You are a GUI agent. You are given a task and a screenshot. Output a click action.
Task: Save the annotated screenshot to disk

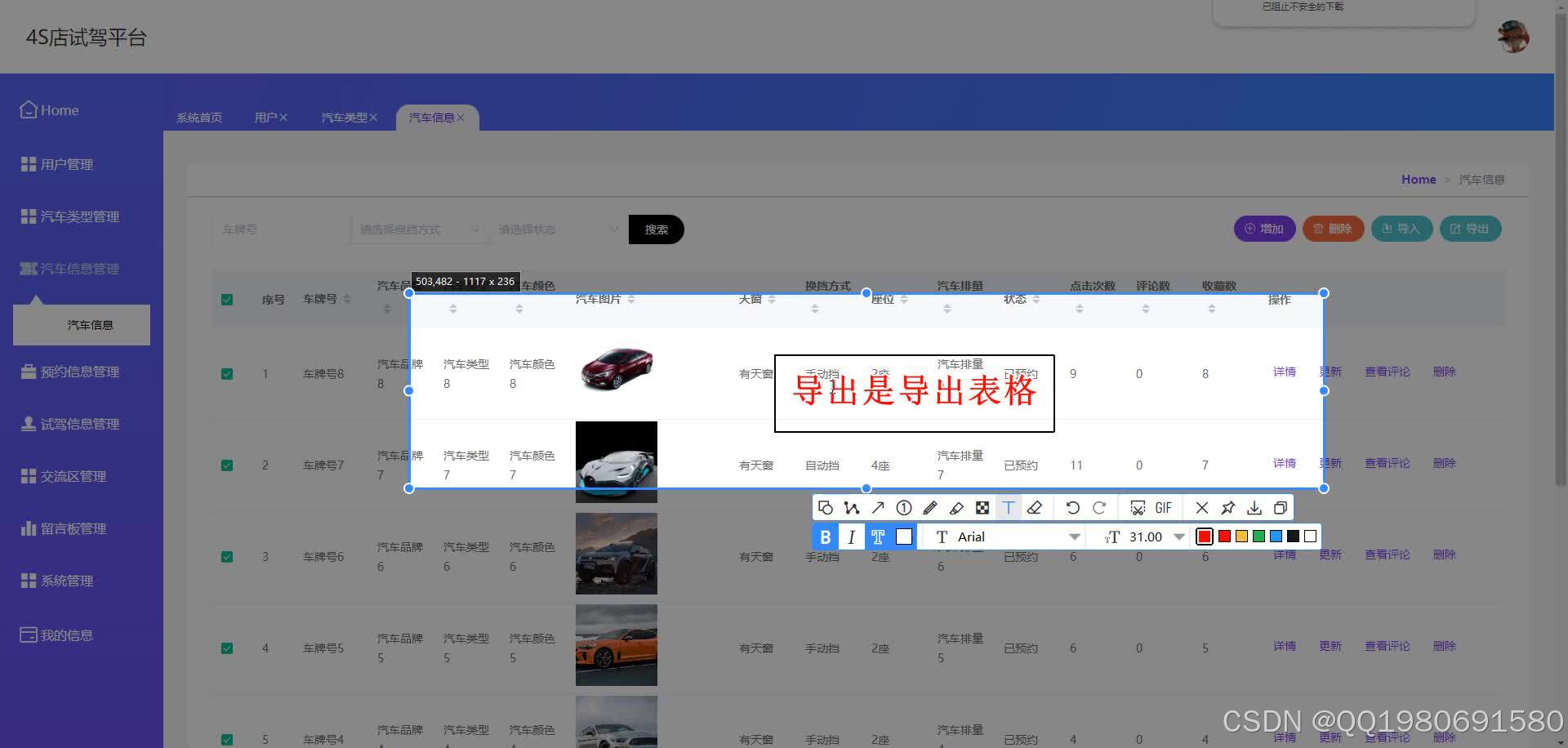coord(1254,507)
